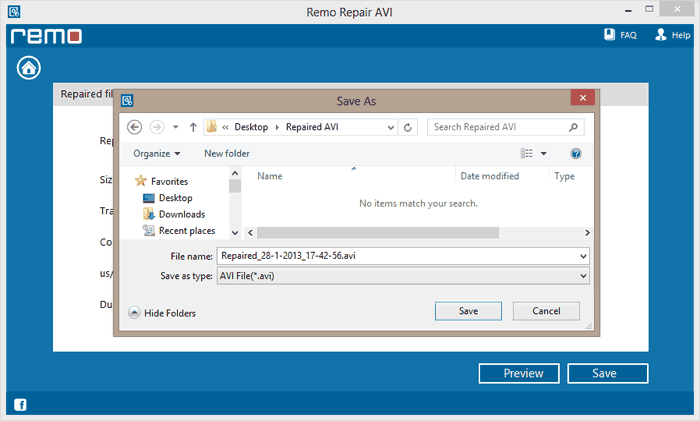700x421 pixels.
Task: Create a New folder
Action: tap(227, 154)
